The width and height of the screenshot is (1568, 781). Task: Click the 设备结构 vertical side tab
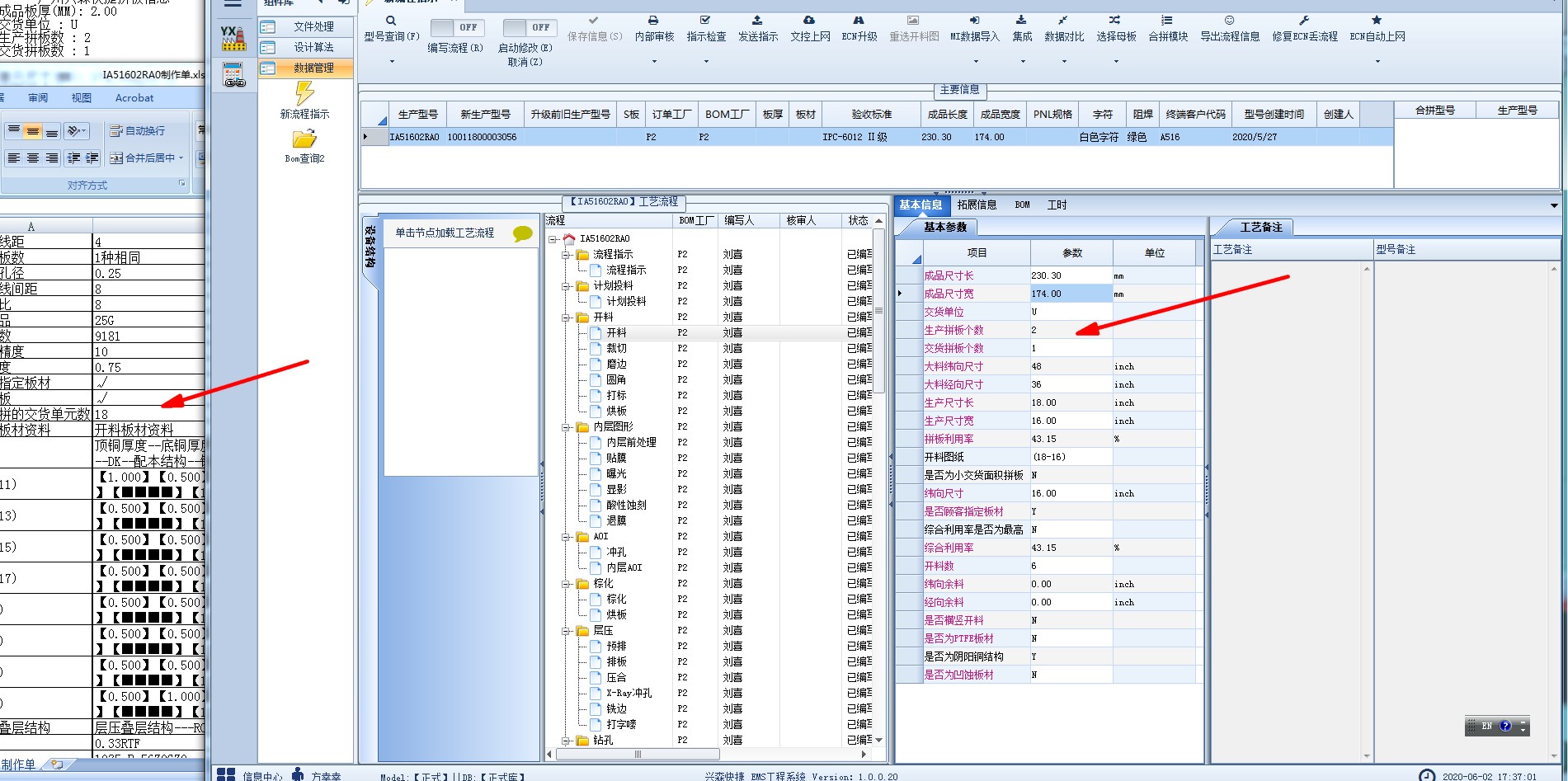(x=370, y=247)
